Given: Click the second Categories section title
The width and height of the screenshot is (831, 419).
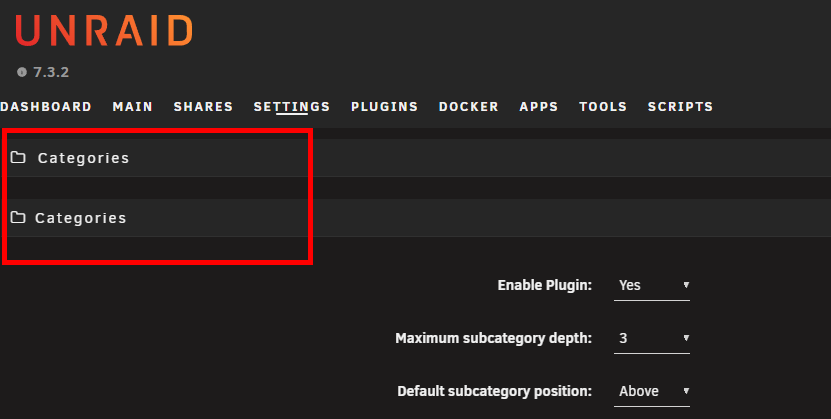Looking at the screenshot, I should pos(81,218).
